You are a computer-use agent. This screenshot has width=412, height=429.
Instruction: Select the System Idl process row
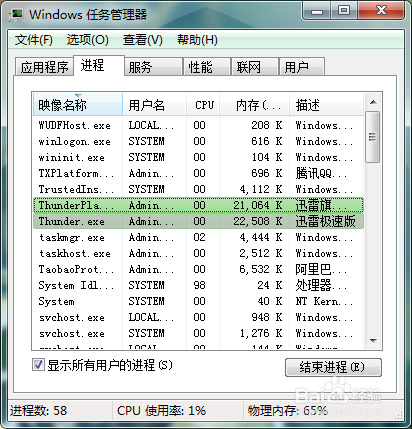click(198, 285)
